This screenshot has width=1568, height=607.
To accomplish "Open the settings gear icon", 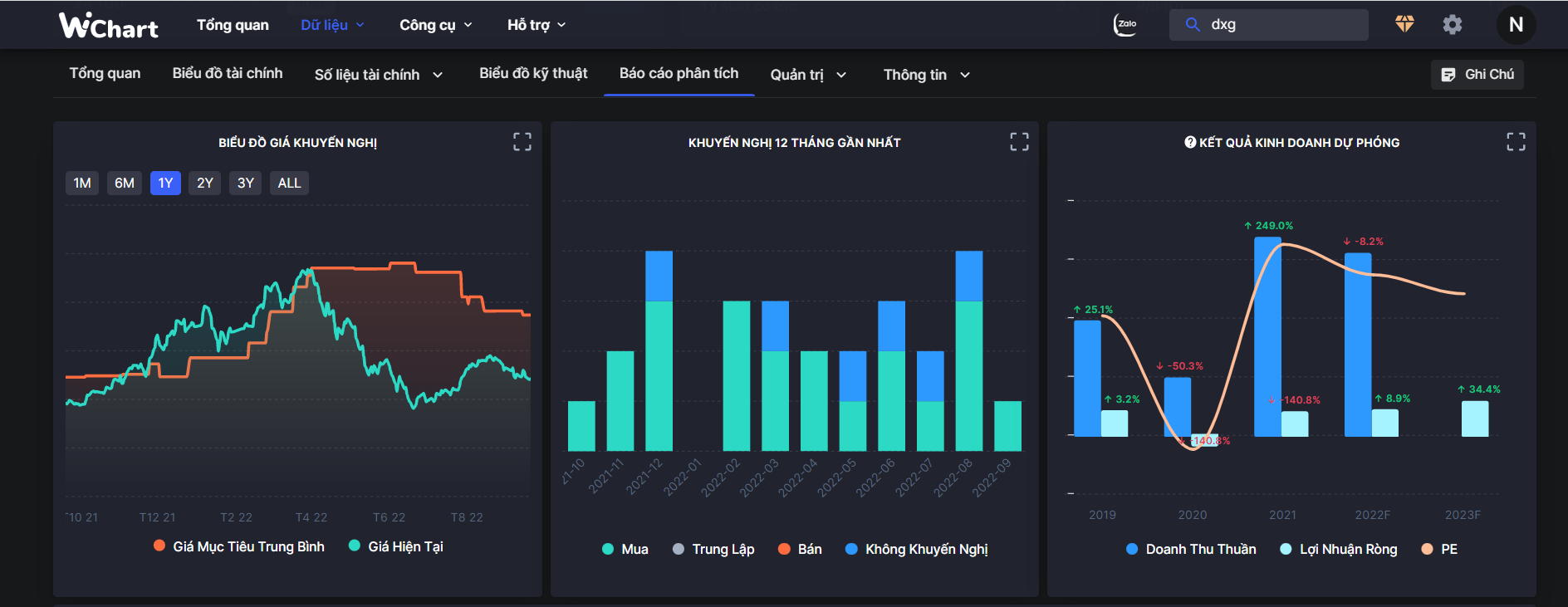I will [x=1452, y=25].
